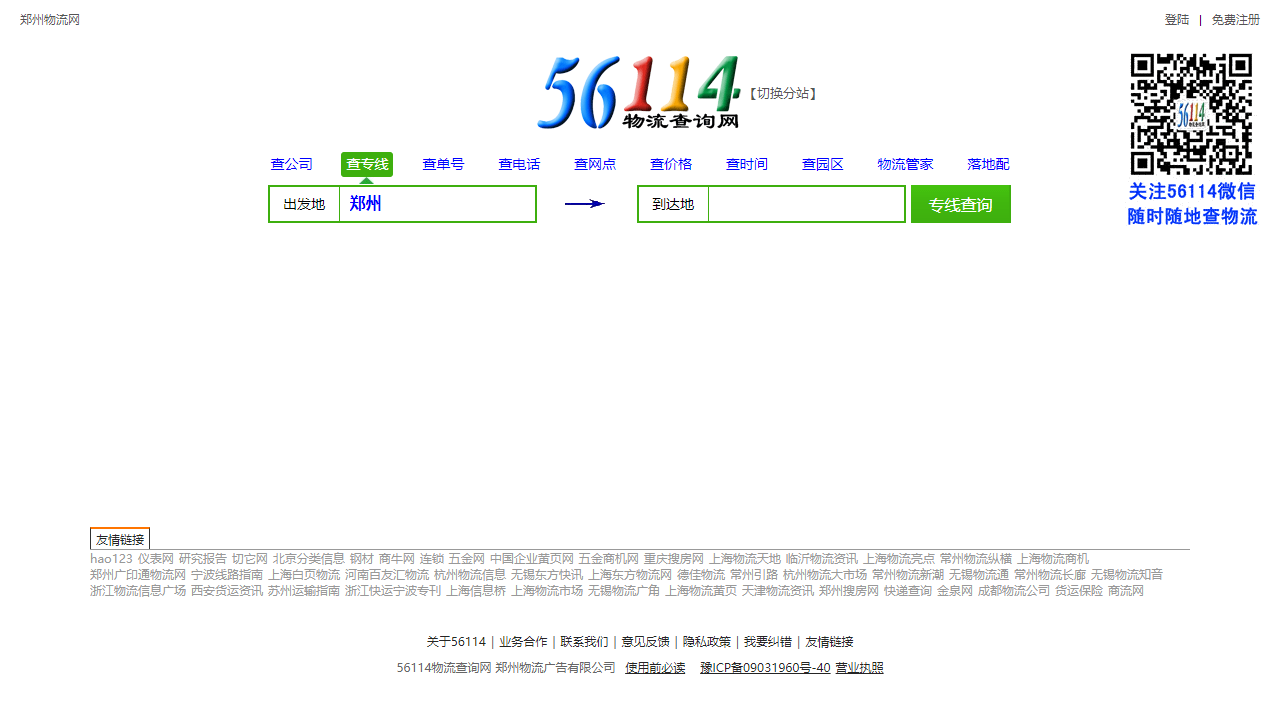Open the 浙江快运宁波专刊 link
1280x720 pixels.
(x=393, y=591)
